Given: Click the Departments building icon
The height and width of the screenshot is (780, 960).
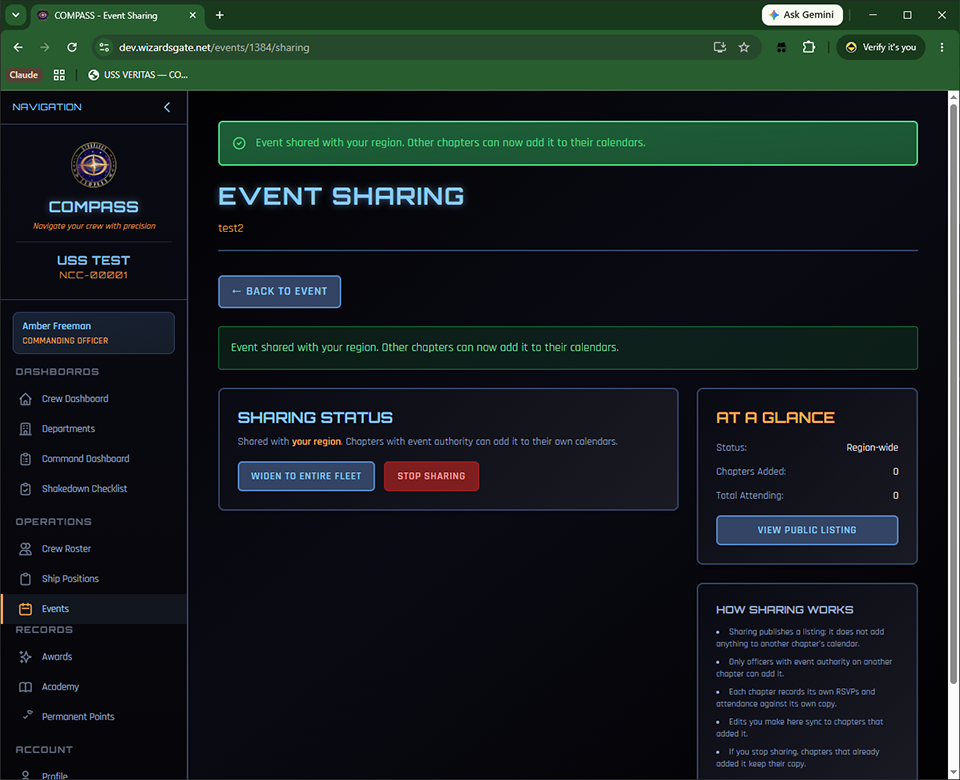Looking at the screenshot, I should [25, 429].
